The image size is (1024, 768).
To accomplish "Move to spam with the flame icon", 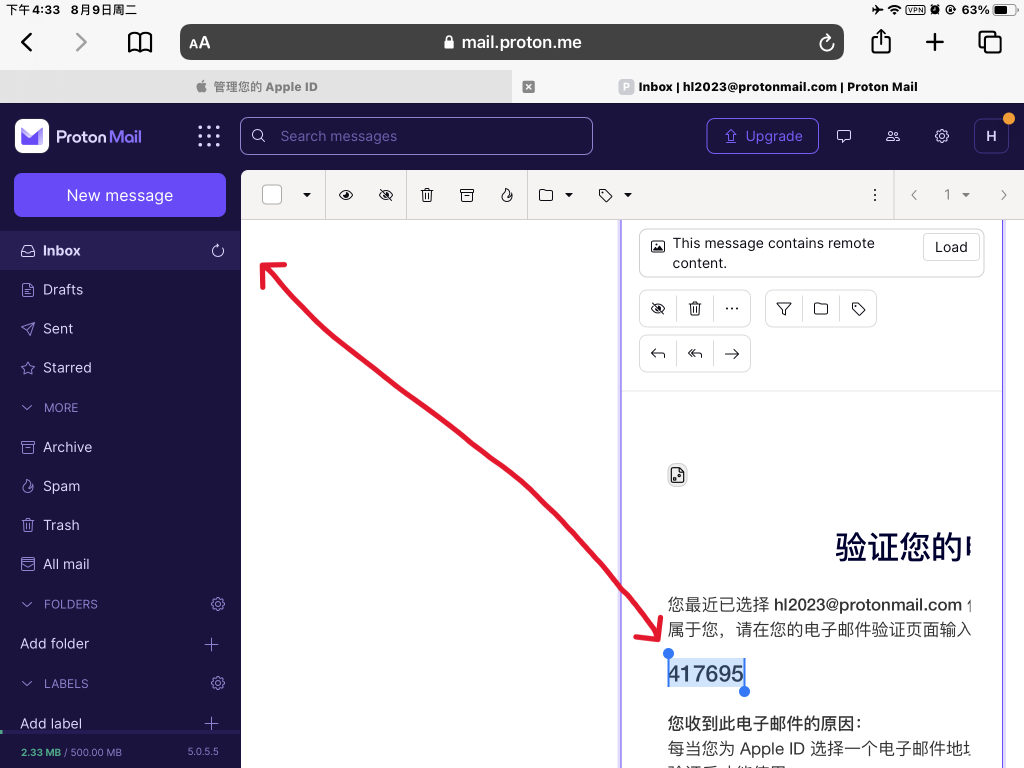I will coord(507,195).
